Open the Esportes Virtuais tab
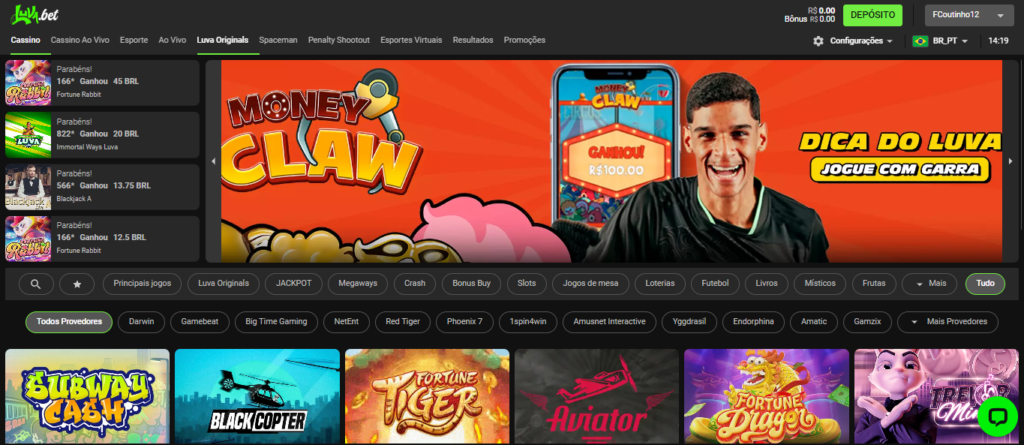 point(411,40)
